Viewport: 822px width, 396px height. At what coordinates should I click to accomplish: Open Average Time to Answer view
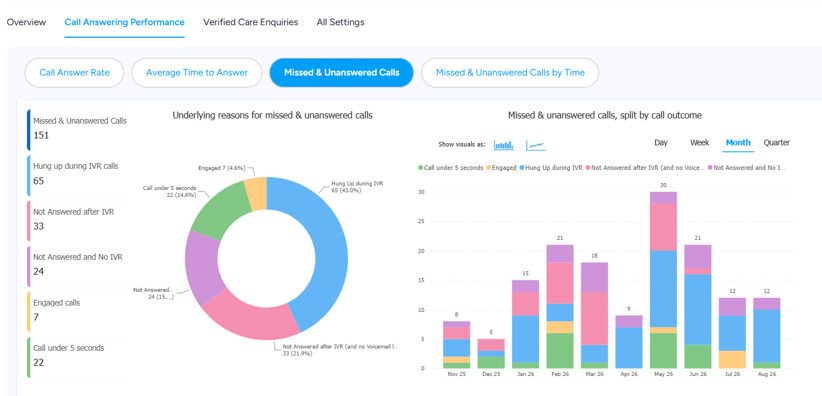[x=197, y=72]
